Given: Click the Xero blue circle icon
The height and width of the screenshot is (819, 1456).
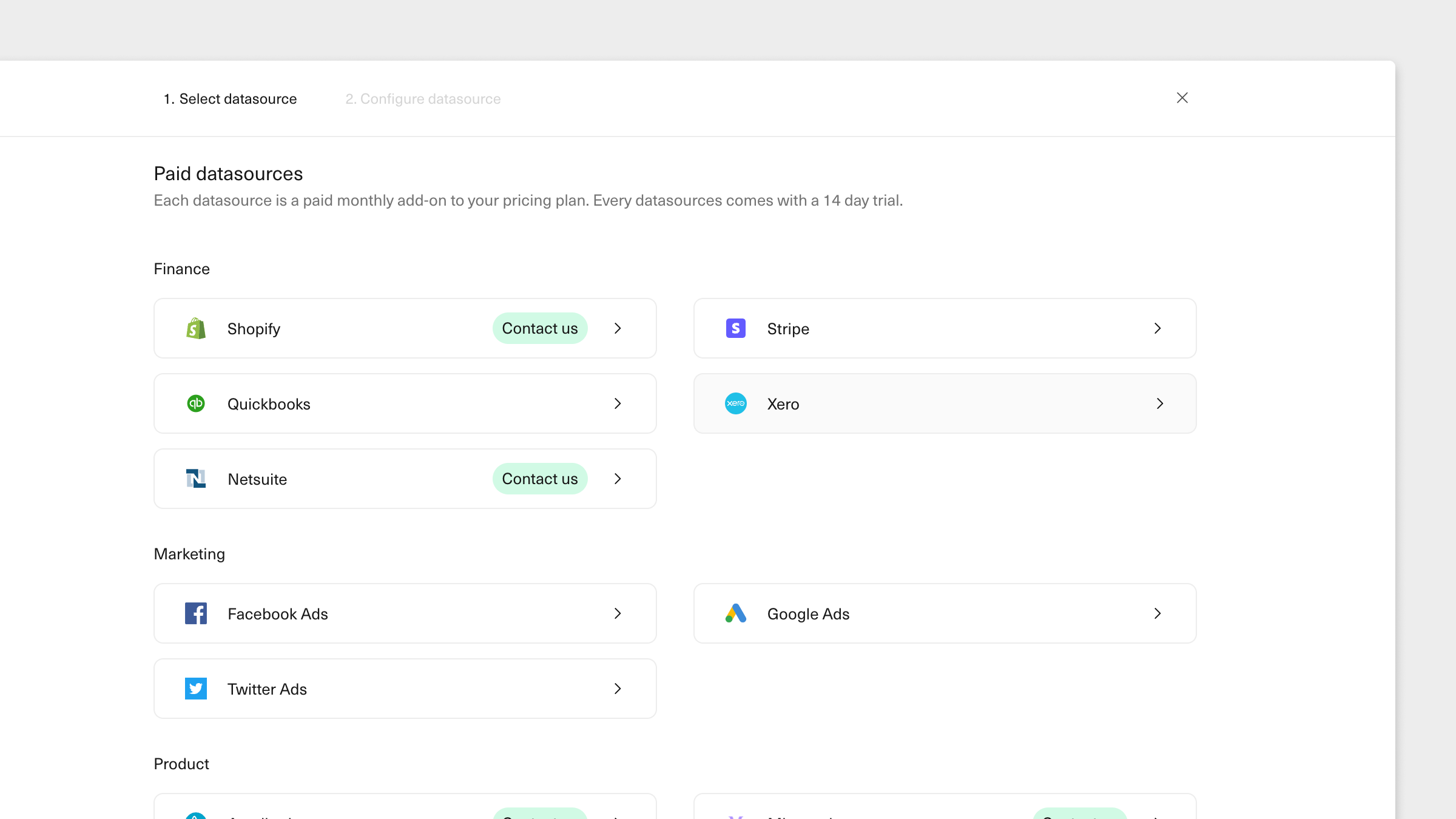Looking at the screenshot, I should pyautogui.click(x=735, y=403).
